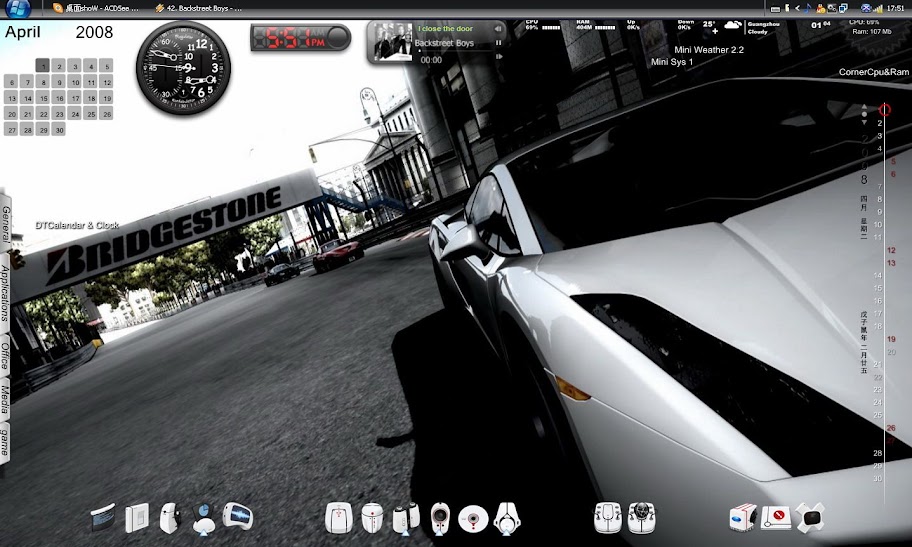
Task: Click the Windows Start orb
Action: [18, 8]
